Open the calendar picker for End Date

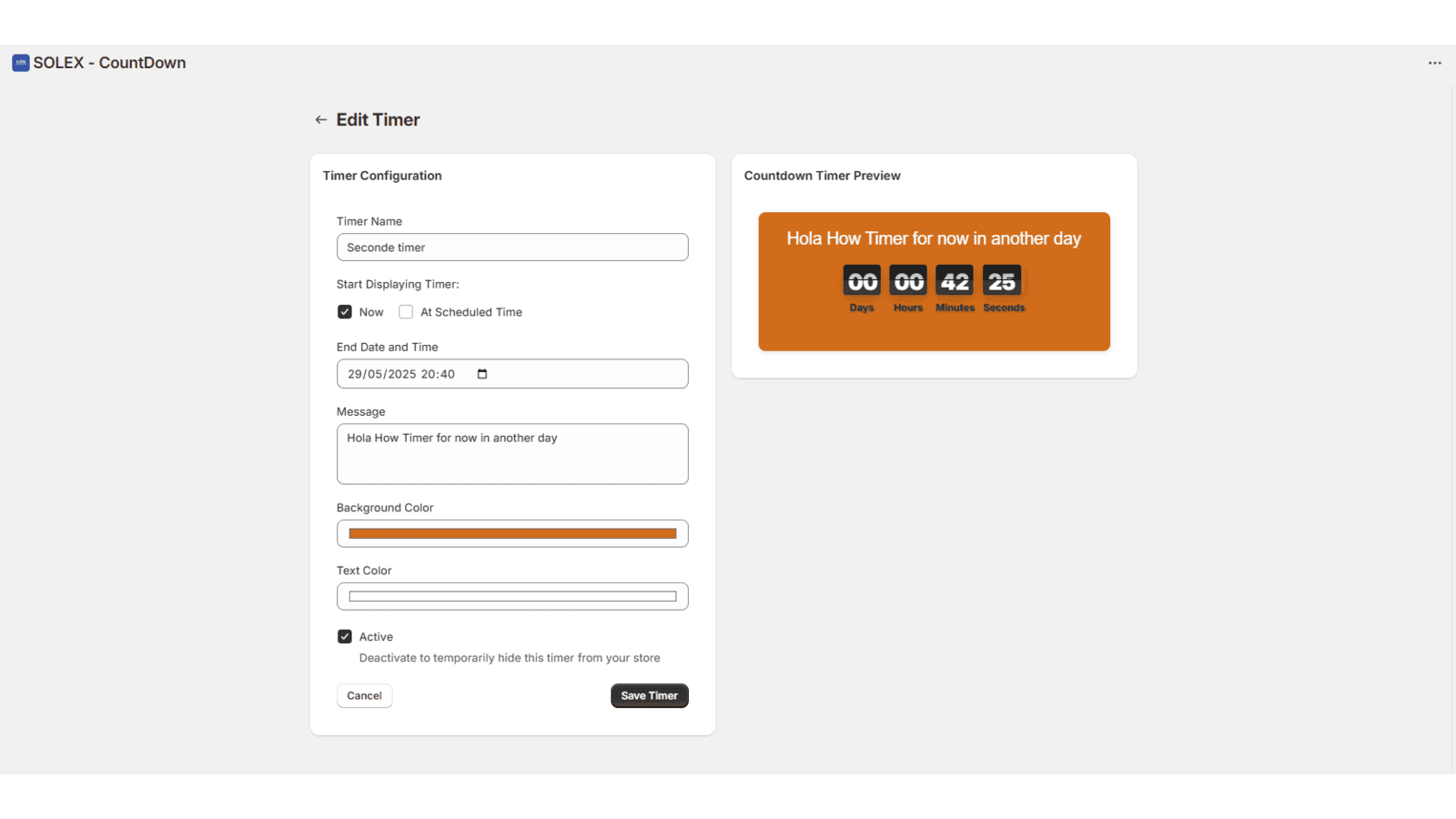482,373
